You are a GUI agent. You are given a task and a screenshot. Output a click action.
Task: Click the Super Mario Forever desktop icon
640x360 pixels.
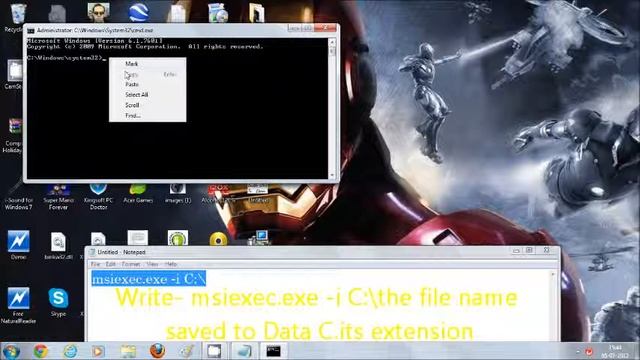click(58, 197)
